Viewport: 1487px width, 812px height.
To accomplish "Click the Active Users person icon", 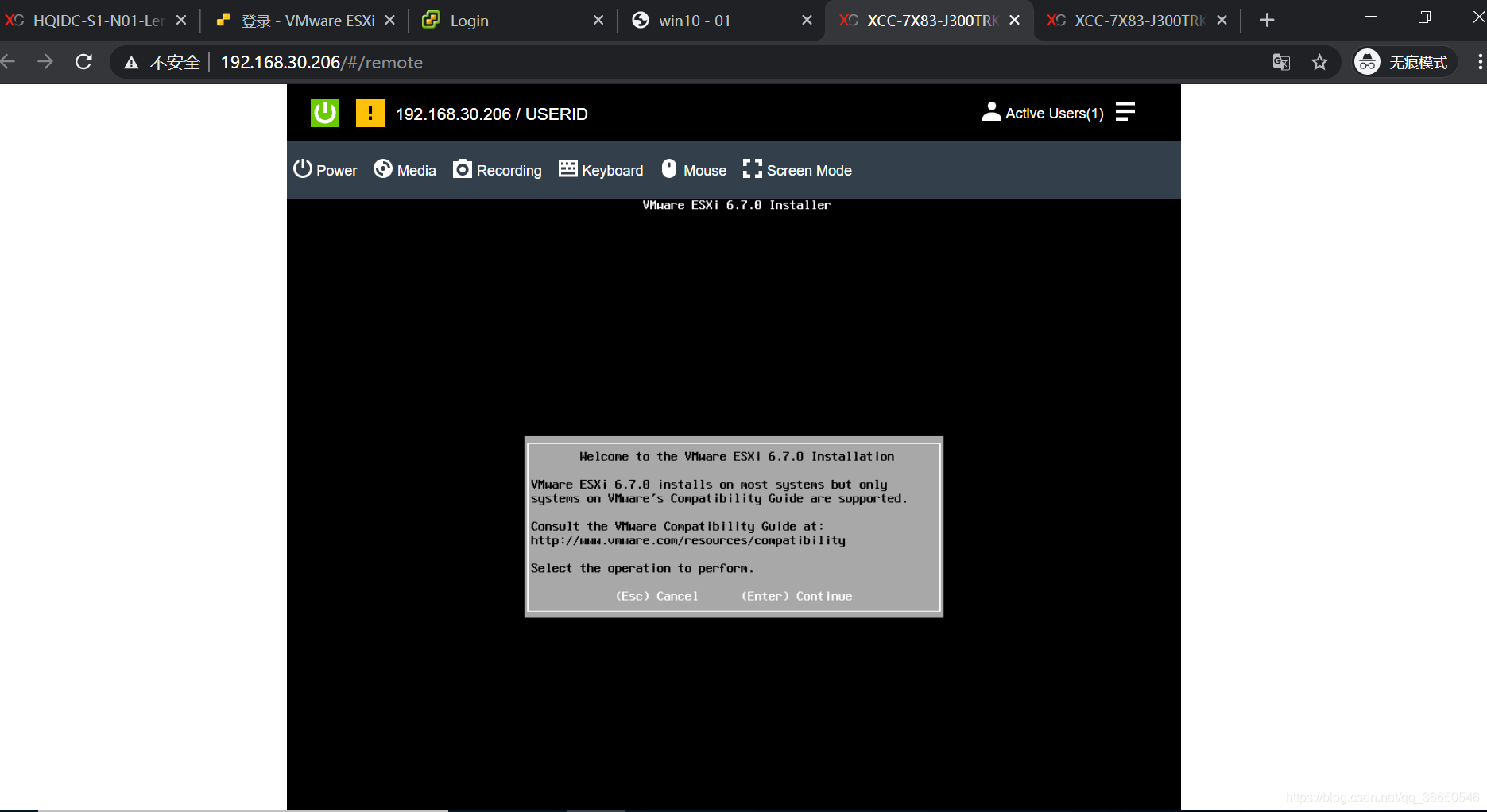I will 991,111.
